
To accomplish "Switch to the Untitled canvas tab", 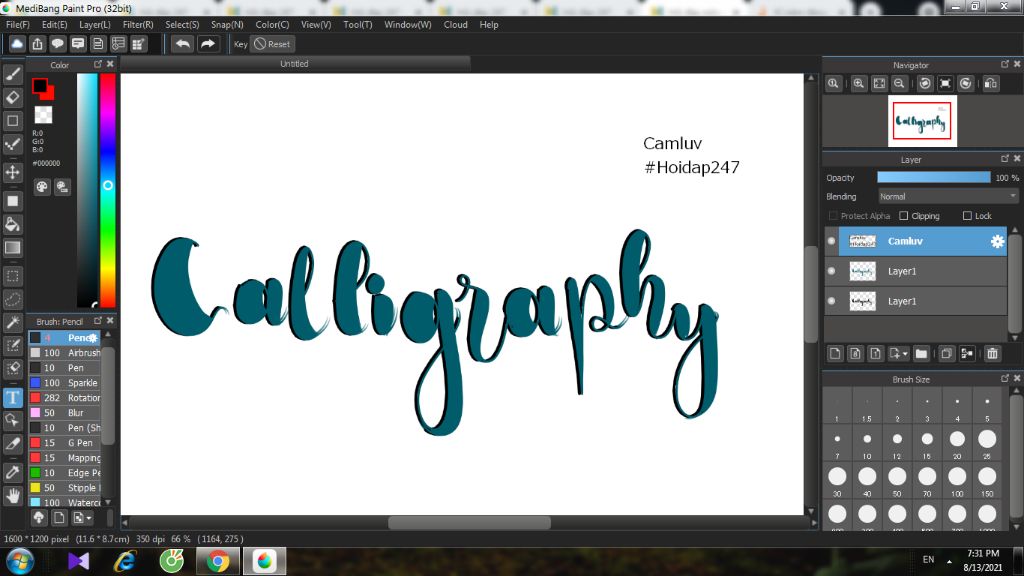I will (295, 64).
